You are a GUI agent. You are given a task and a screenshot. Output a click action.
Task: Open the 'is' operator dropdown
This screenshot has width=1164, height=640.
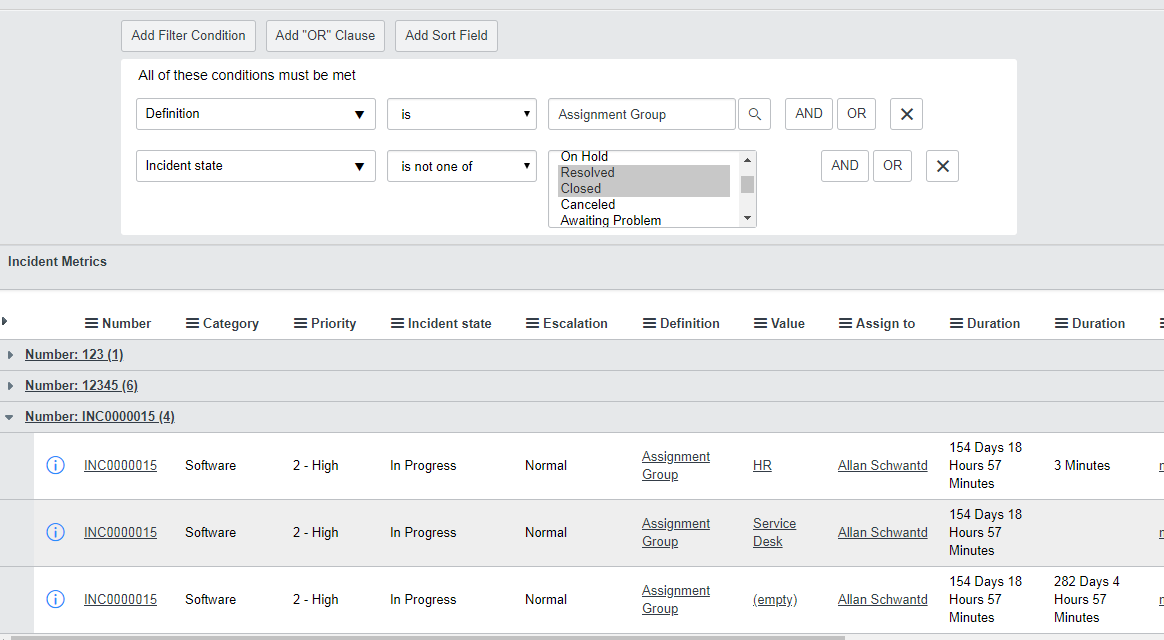462,114
